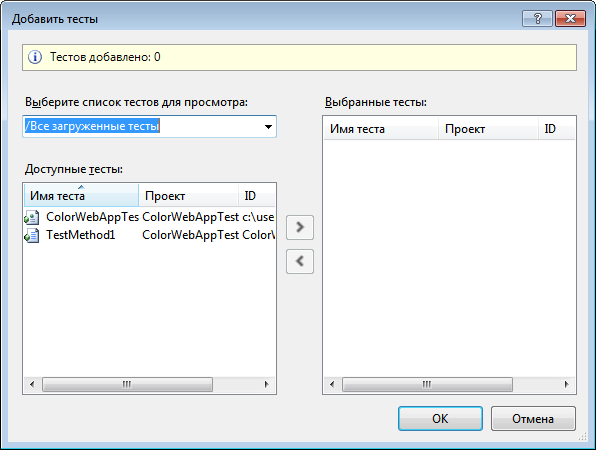Sort available tests by 'Проект' column
Screen dimensions: 596x450
coord(189,196)
